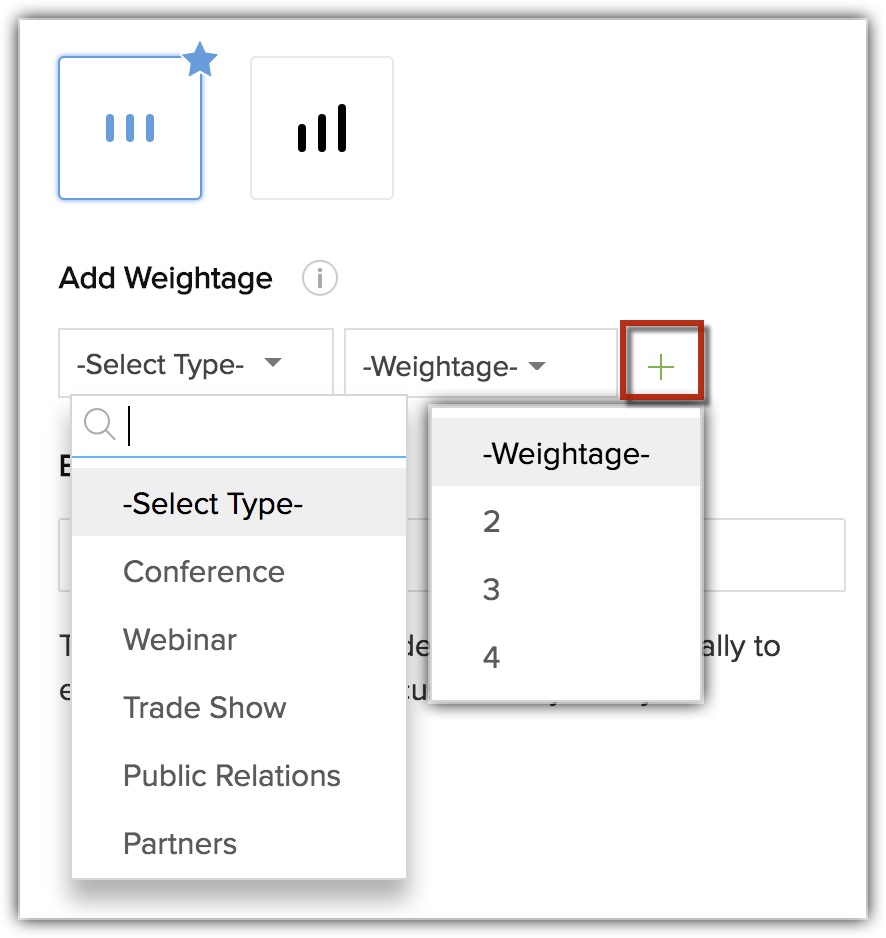The image size is (886, 938).
Task: Select the ascending bars layout icon
Action: [321, 128]
